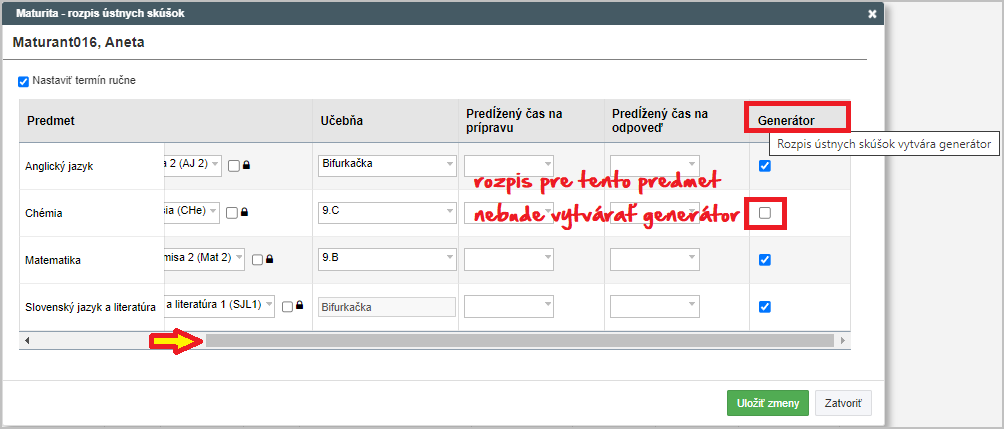Viewport: 1004px width, 429px height.
Task: Open preparation time dropdown for Matematika
Action: coord(509,259)
